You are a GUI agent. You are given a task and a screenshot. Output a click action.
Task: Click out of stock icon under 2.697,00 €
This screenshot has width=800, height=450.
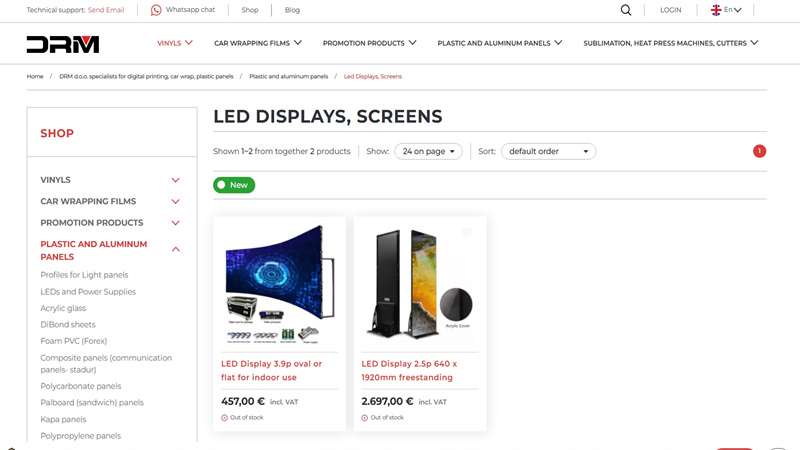click(364, 417)
